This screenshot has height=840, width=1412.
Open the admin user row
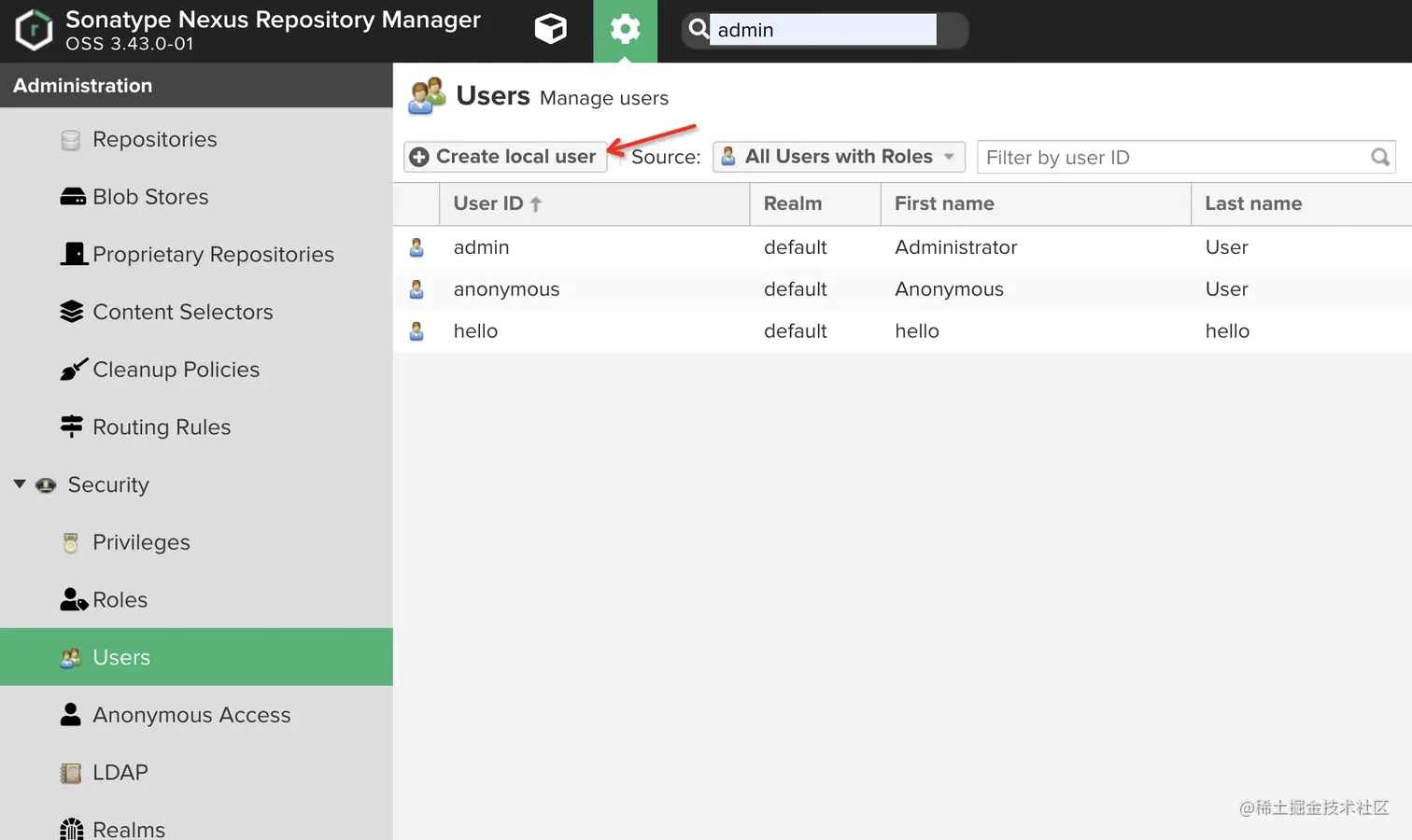[902, 247]
